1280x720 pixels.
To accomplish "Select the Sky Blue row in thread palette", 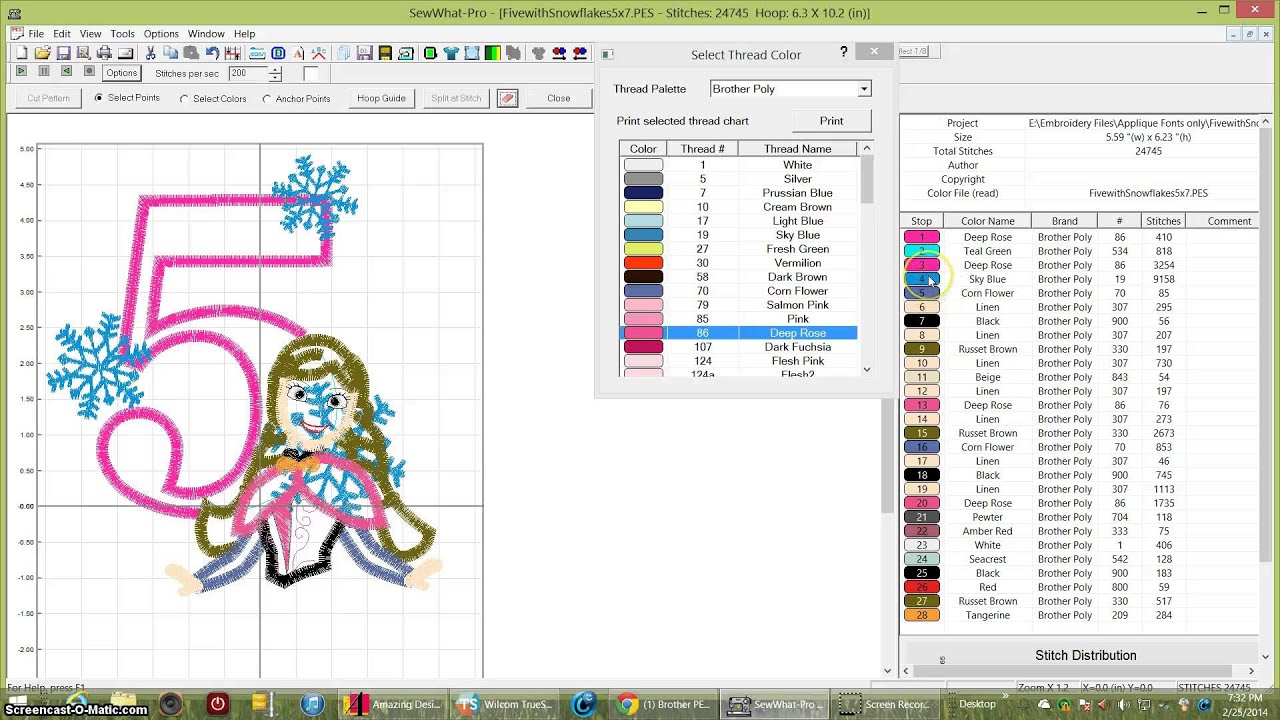I will click(x=738, y=235).
